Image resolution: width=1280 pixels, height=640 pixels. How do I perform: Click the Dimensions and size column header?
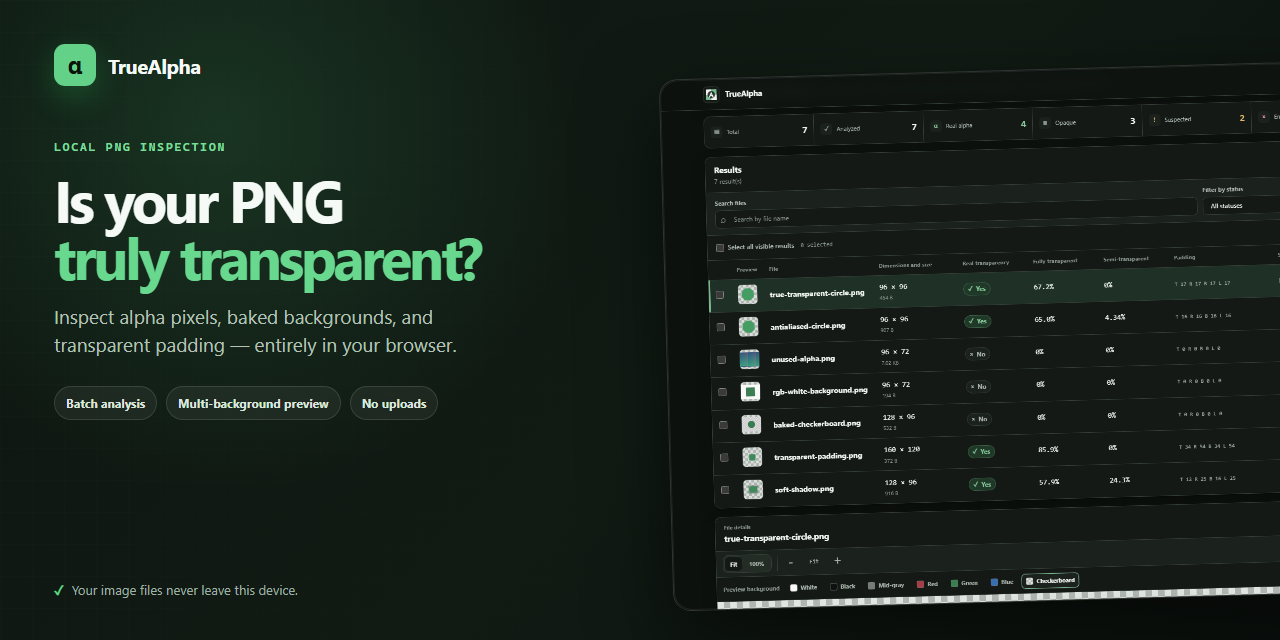click(x=906, y=265)
